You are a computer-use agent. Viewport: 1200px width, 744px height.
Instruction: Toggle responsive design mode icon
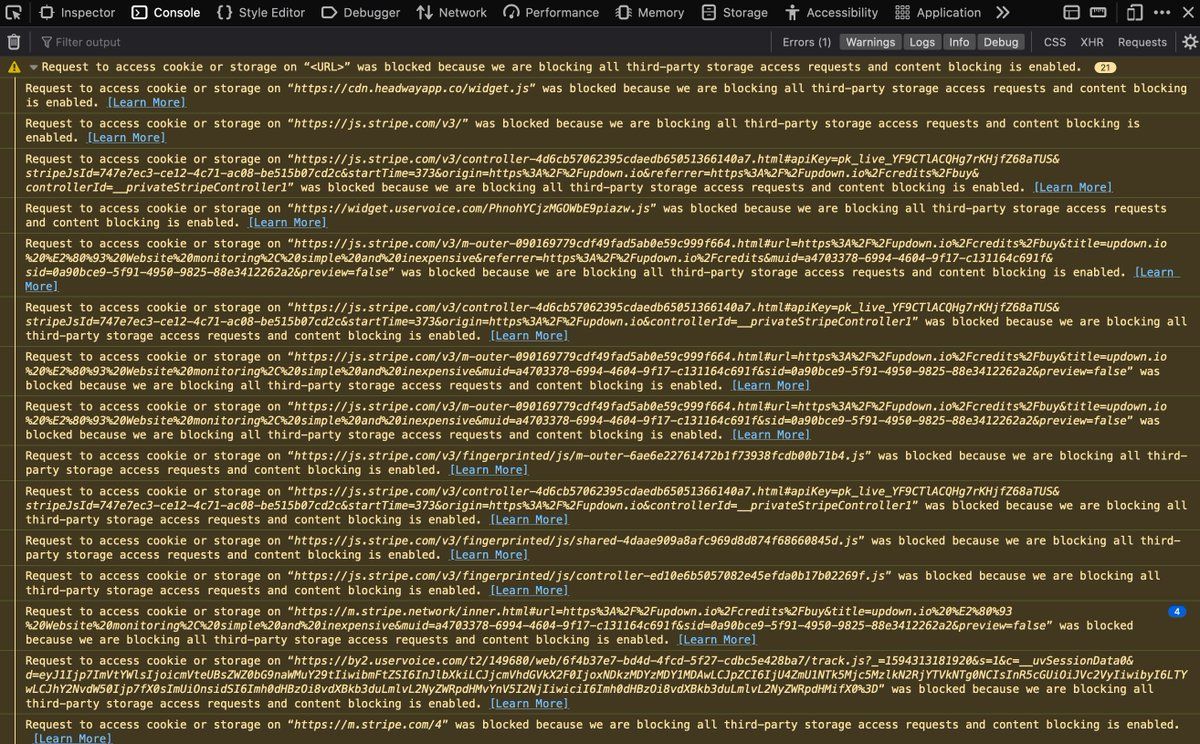[1134, 13]
